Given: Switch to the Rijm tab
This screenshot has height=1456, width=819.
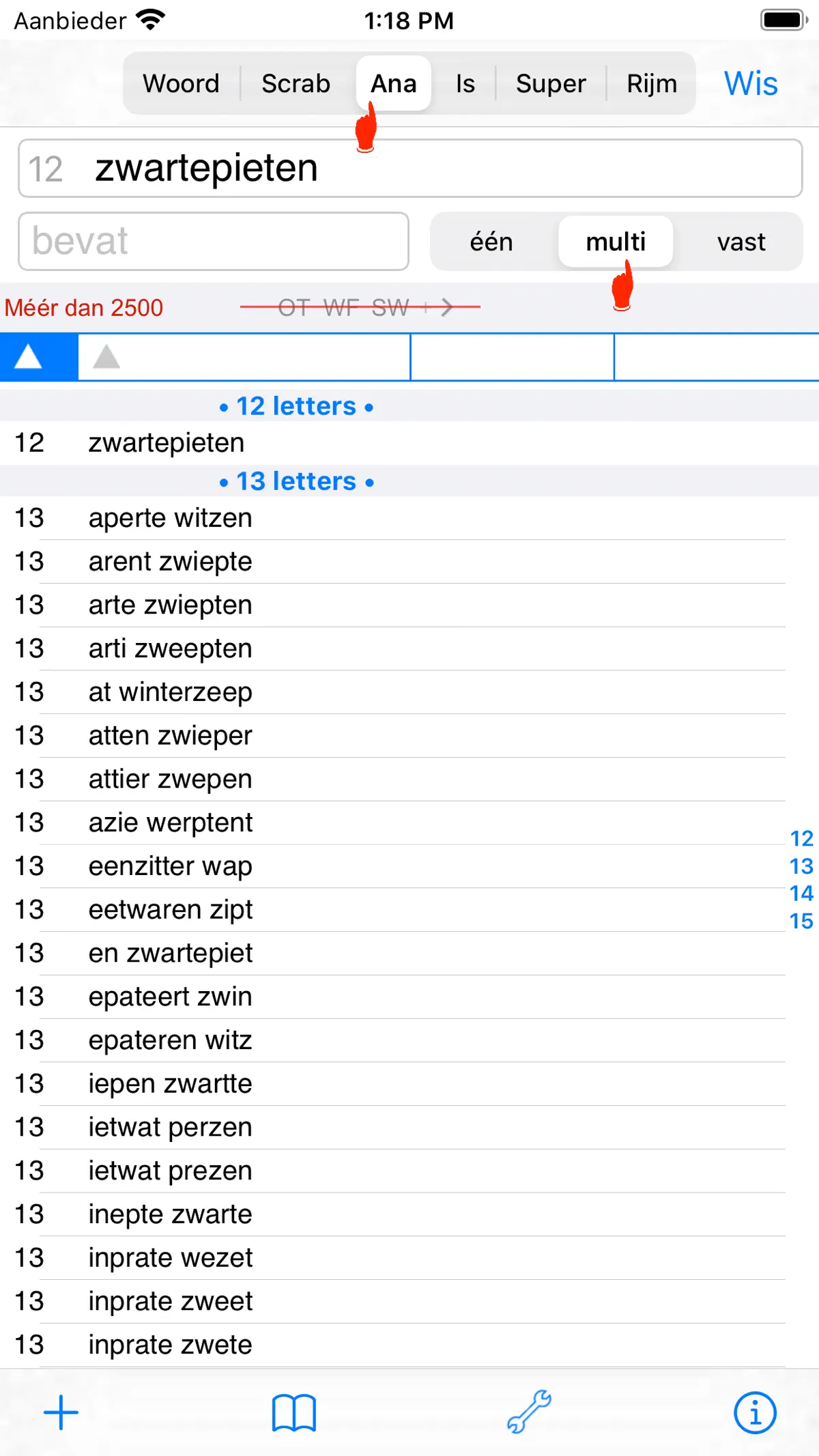Looking at the screenshot, I should pos(652,83).
